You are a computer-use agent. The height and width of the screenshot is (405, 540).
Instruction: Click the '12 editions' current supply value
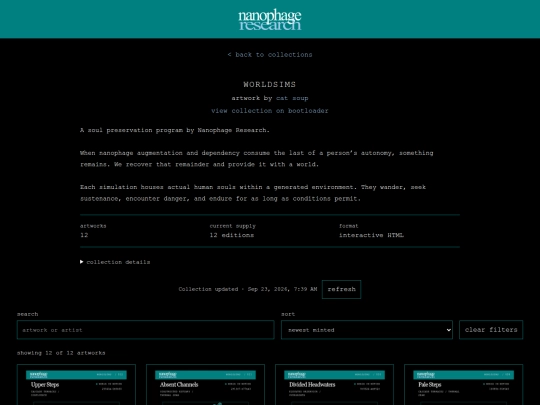coord(232,235)
